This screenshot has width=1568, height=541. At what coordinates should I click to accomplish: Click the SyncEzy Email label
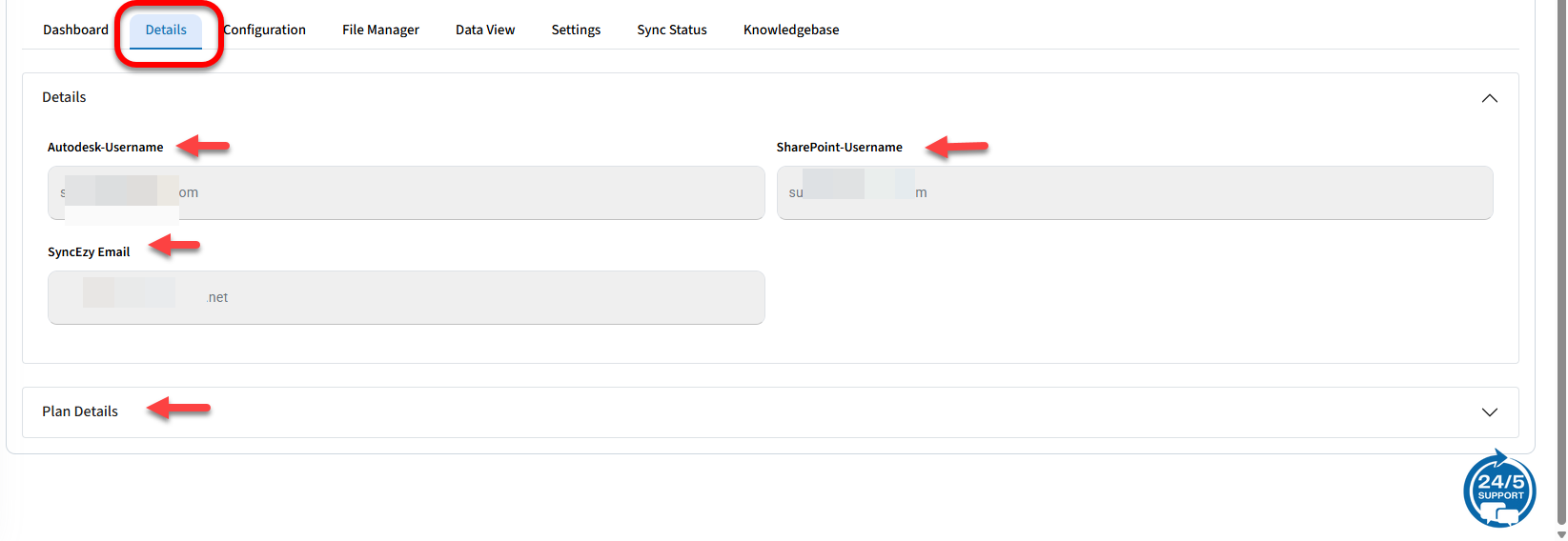[89, 251]
